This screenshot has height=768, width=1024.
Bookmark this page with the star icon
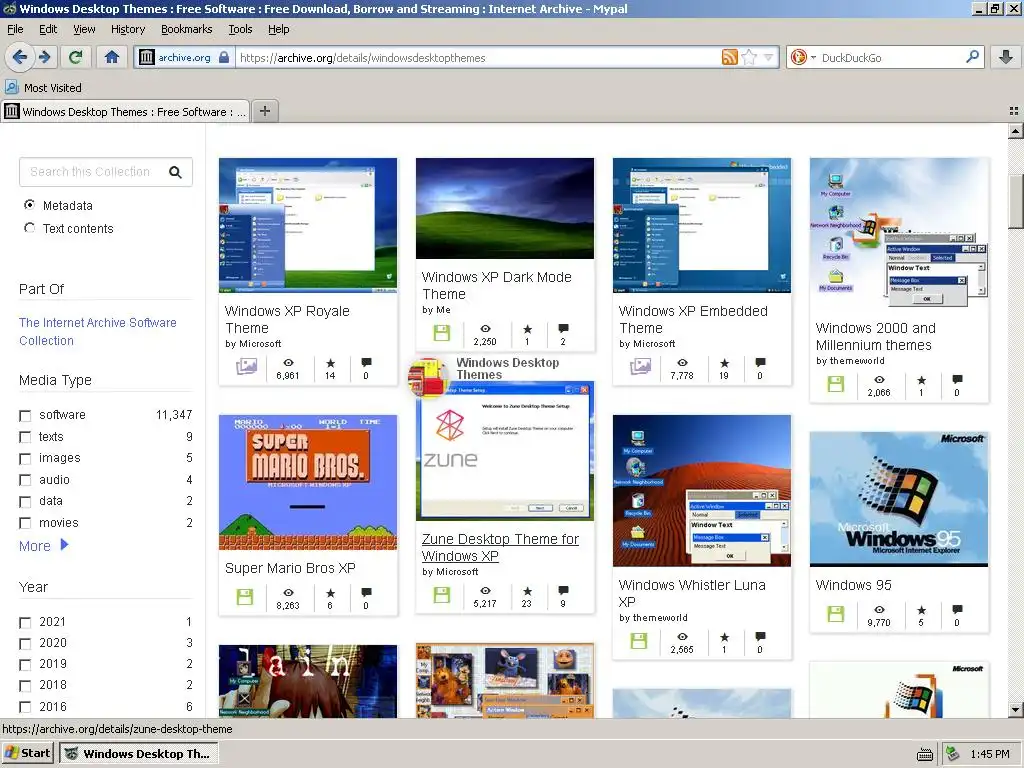coord(749,57)
